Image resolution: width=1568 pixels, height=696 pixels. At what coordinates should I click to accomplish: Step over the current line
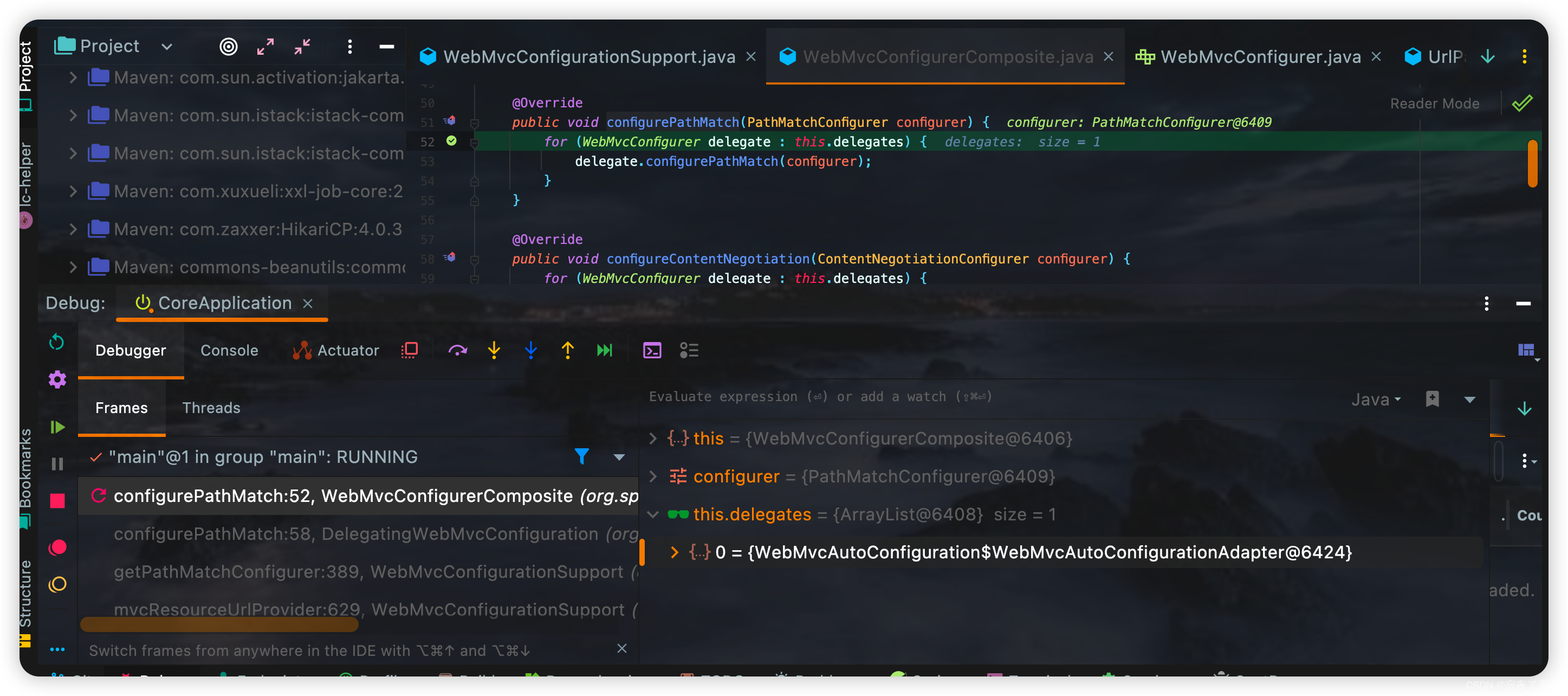458,350
